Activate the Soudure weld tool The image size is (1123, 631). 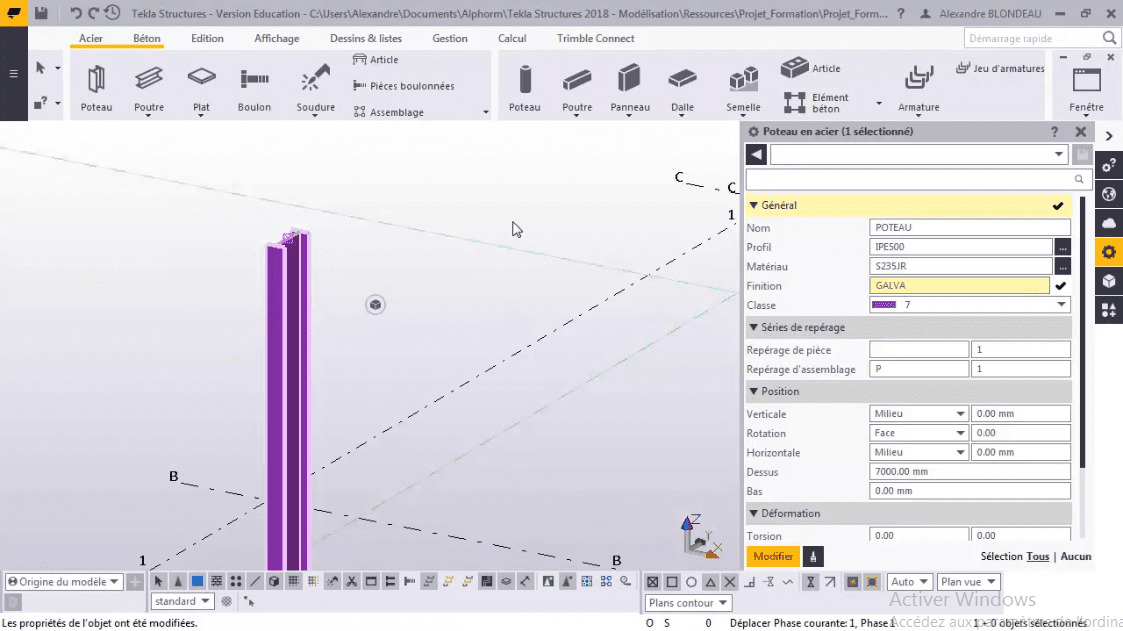[x=315, y=88]
